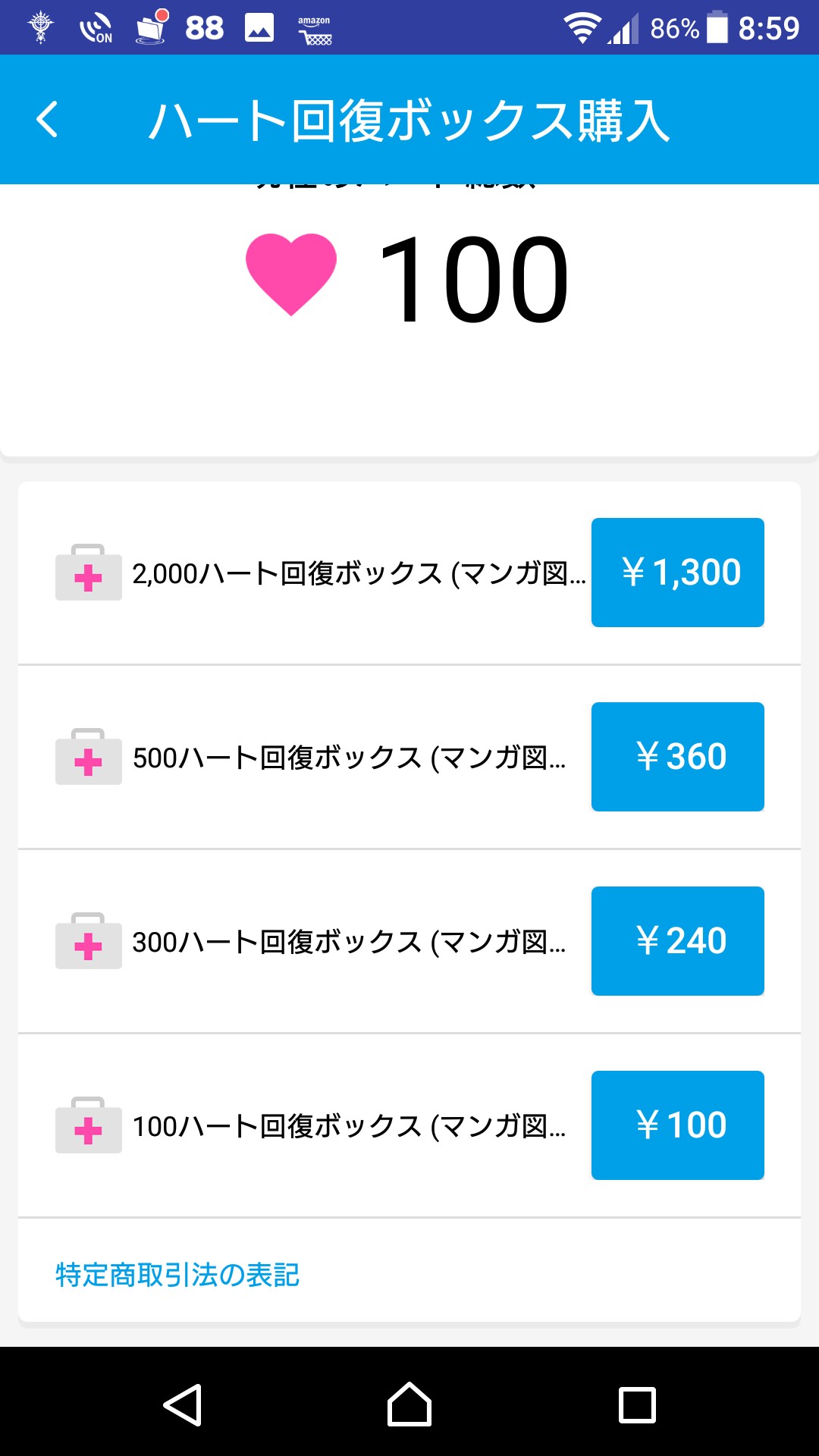
Task: Select the 300ハート回復ボックス item label
Action: point(349,943)
